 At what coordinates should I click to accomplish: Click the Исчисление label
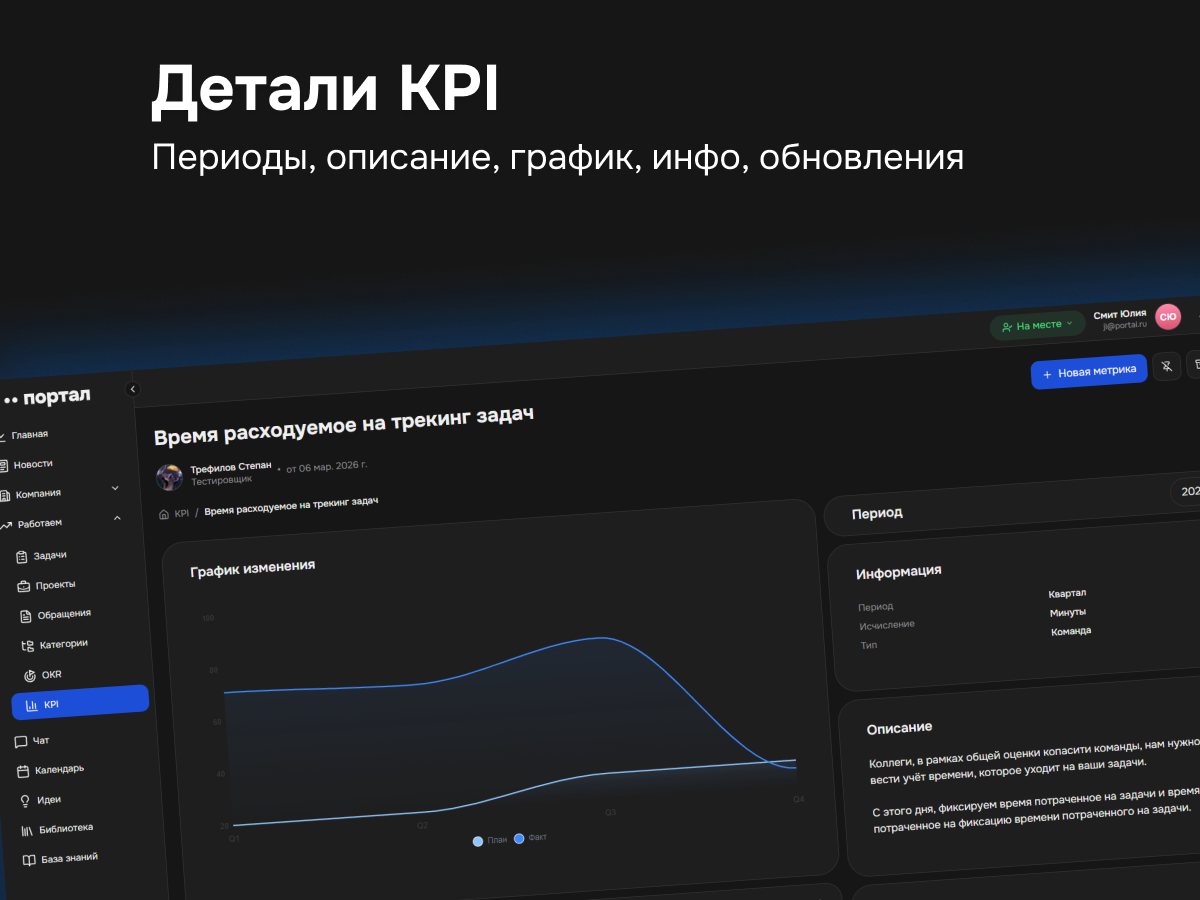[x=887, y=625]
